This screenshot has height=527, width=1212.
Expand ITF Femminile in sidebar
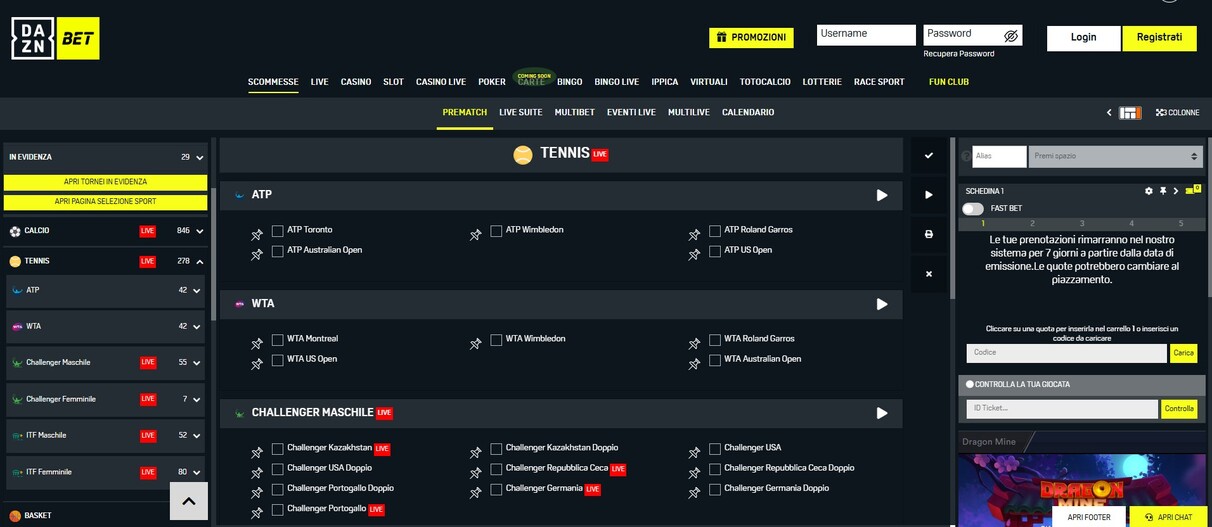point(105,472)
